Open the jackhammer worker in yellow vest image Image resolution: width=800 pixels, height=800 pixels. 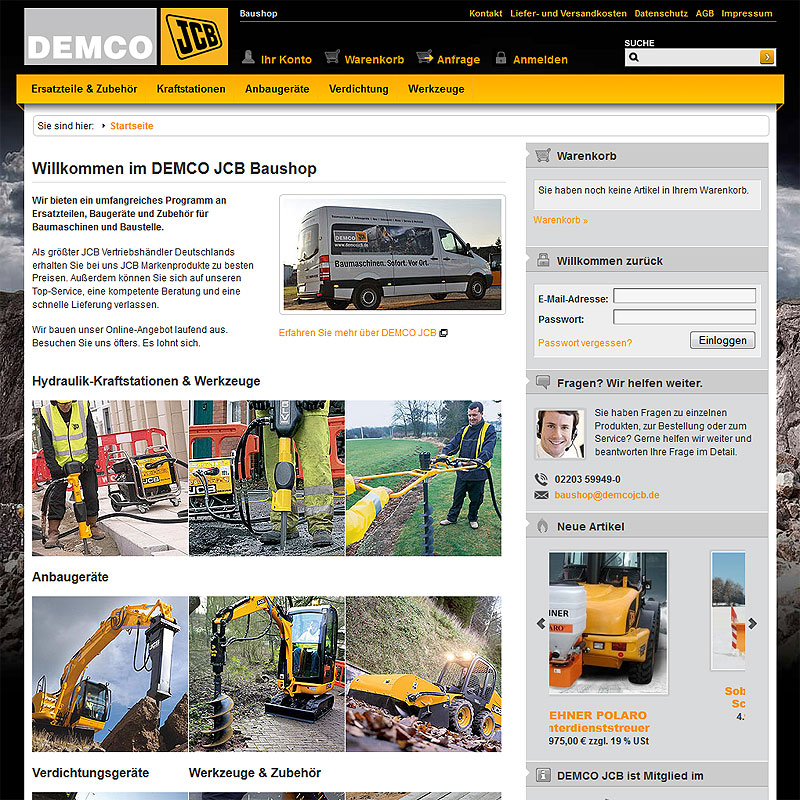pyautogui.click(x=110, y=478)
